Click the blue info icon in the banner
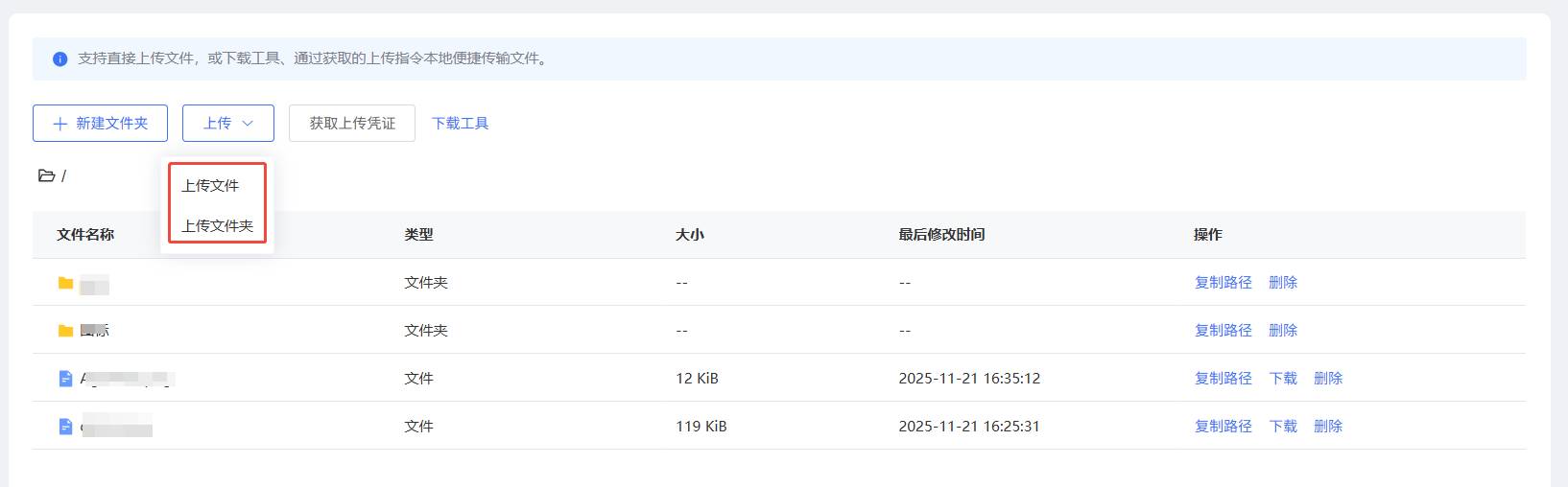Screen dimensions: 1568x487 click(59, 59)
